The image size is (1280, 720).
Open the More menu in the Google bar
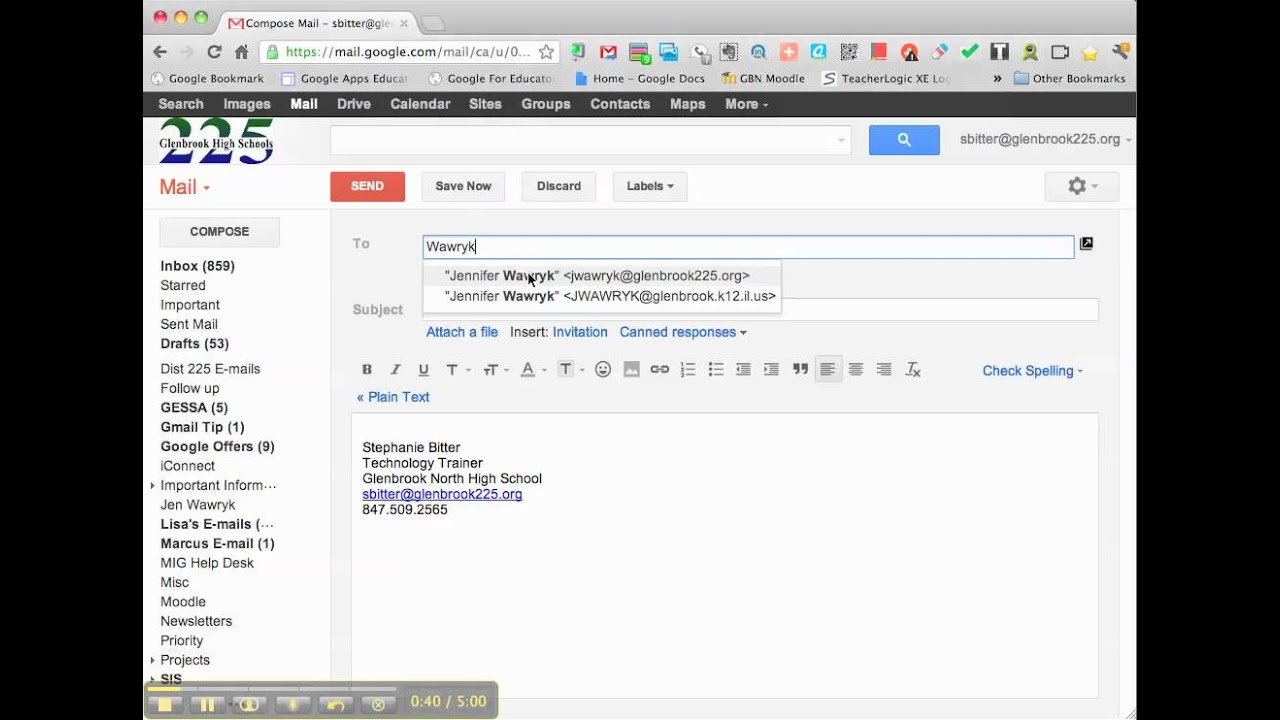point(747,104)
